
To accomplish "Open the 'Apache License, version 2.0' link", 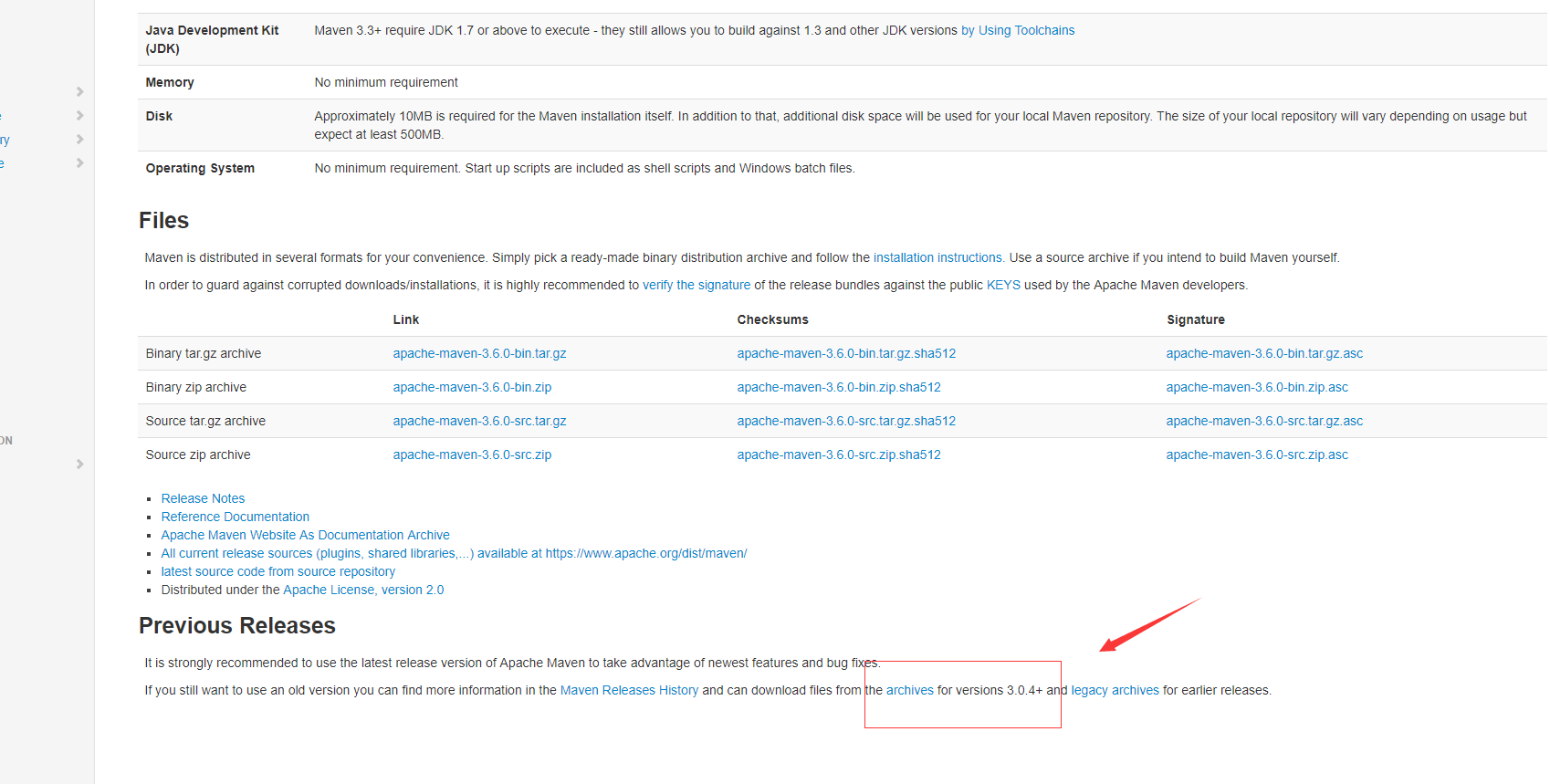I will [x=363, y=590].
